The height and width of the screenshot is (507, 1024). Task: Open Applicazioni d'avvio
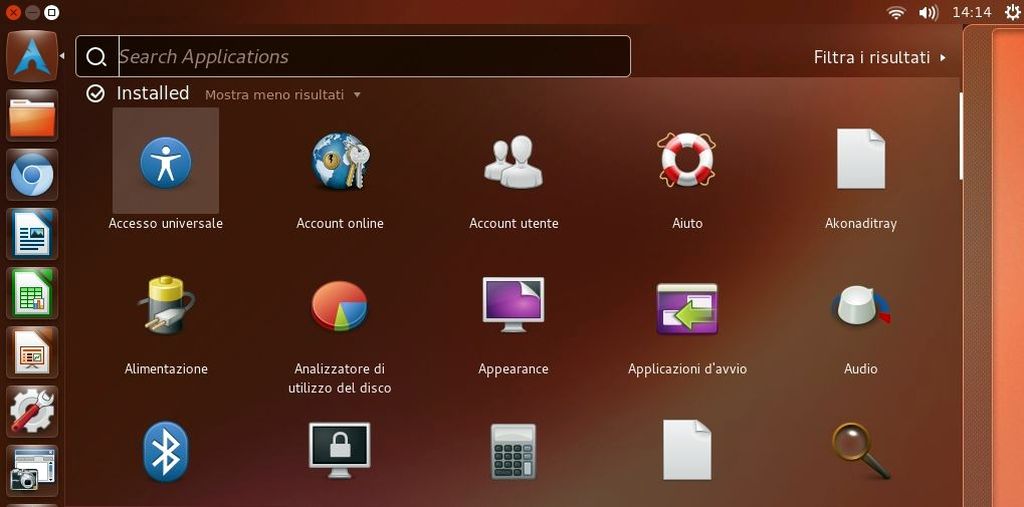[687, 307]
